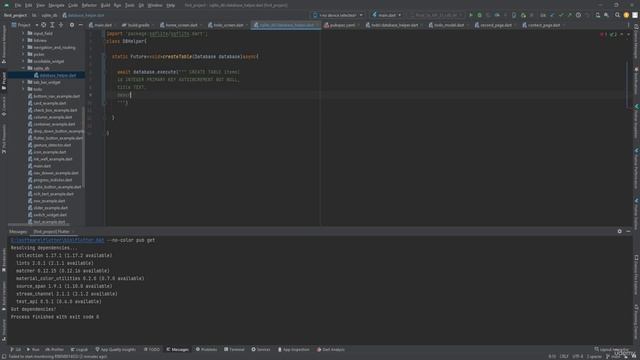This screenshot has width=640, height=360.
Task: Open the Problems tool window button
Action: 207,349
